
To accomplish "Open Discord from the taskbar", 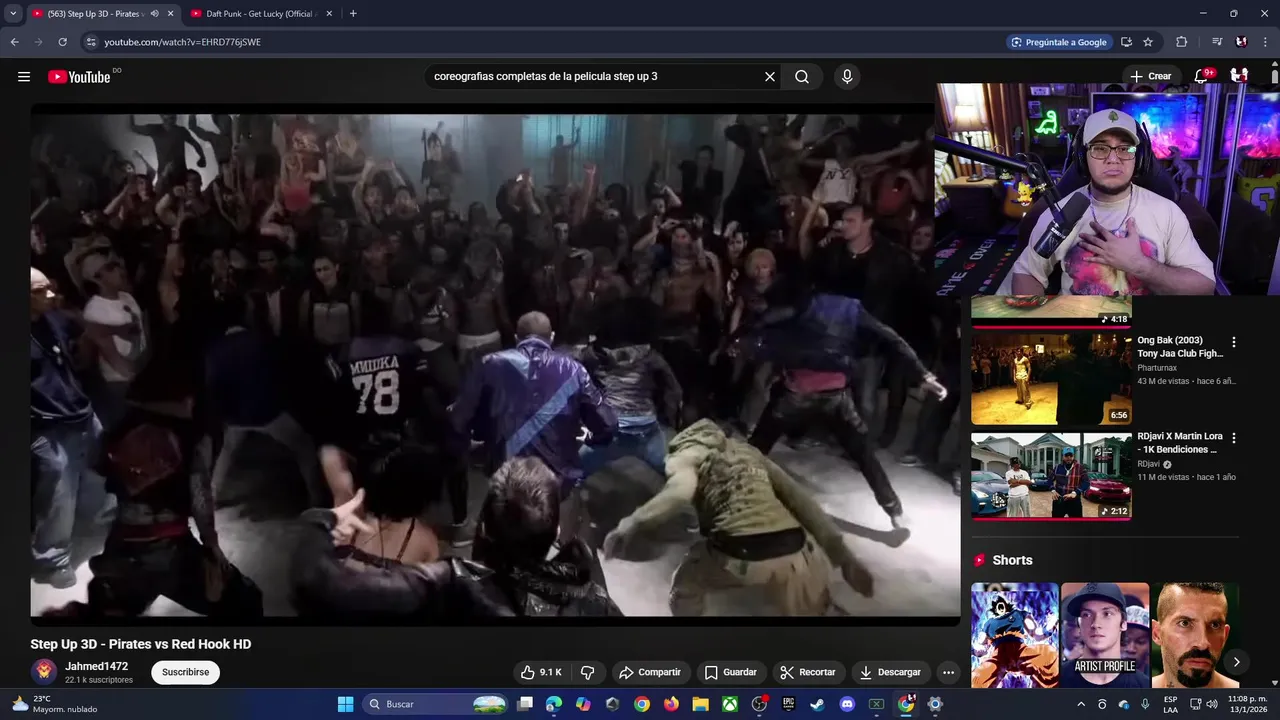I will coord(847,704).
